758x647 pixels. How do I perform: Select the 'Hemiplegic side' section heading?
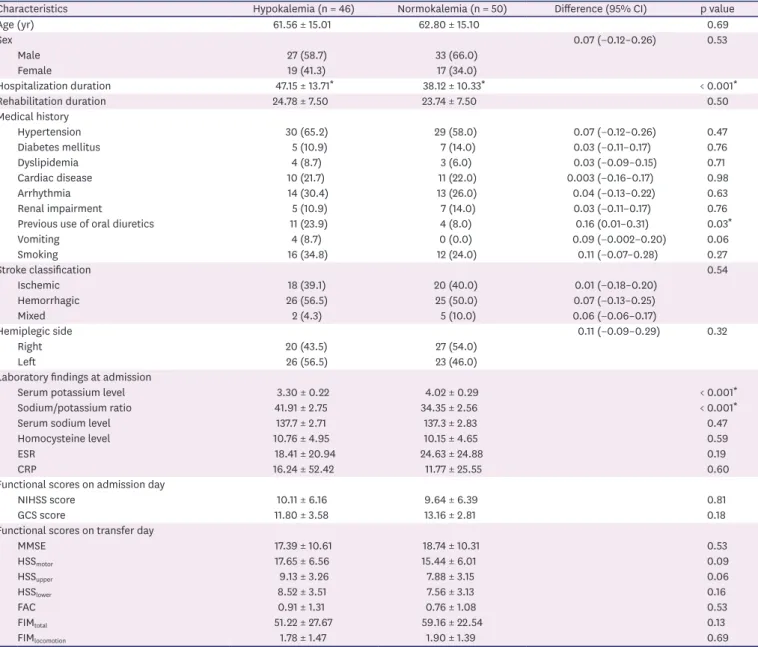click(x=36, y=331)
